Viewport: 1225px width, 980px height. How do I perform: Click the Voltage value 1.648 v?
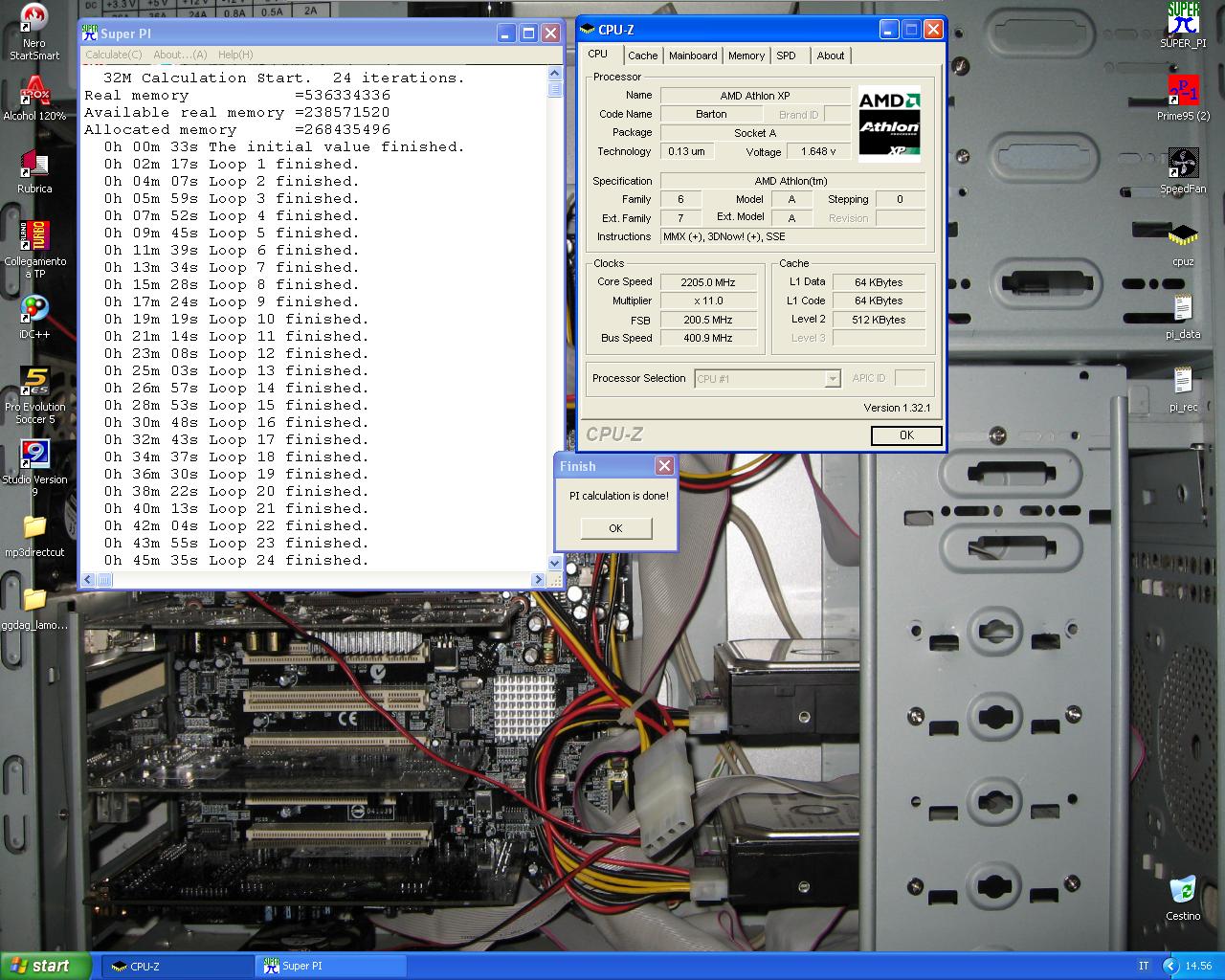(818, 151)
